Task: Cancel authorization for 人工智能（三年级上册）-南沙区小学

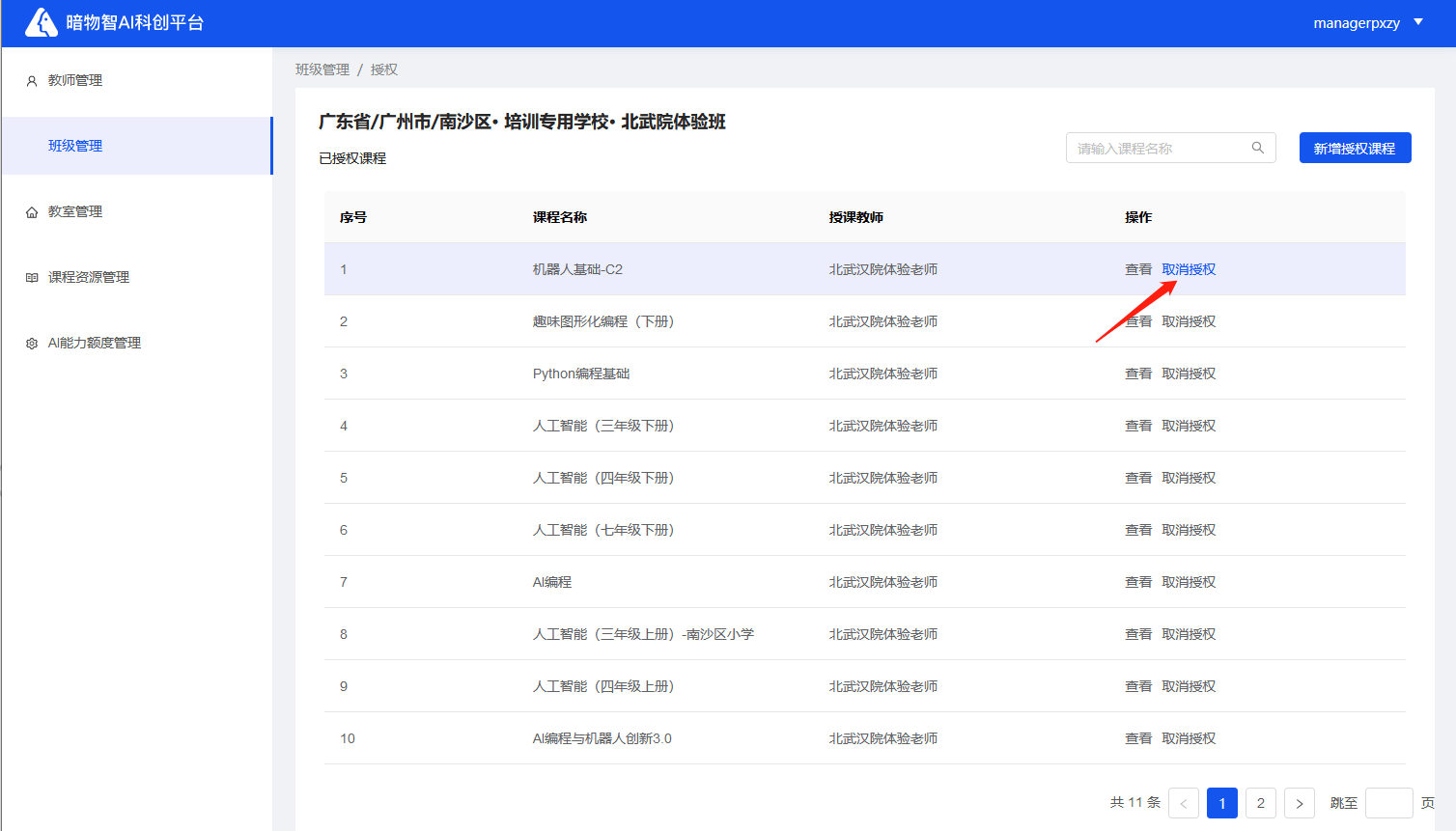Action: point(1189,634)
